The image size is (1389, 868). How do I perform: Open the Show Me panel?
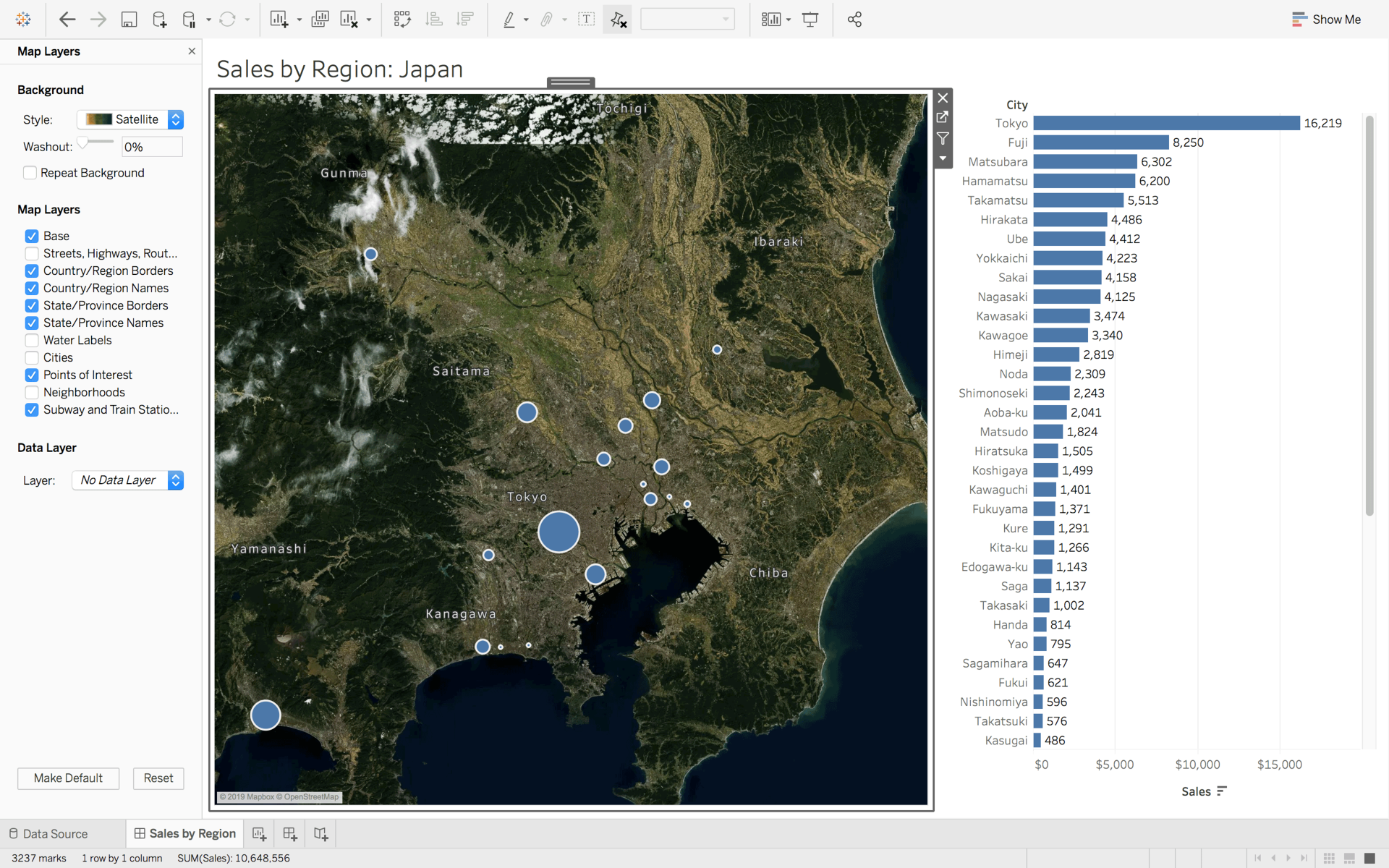point(1326,20)
